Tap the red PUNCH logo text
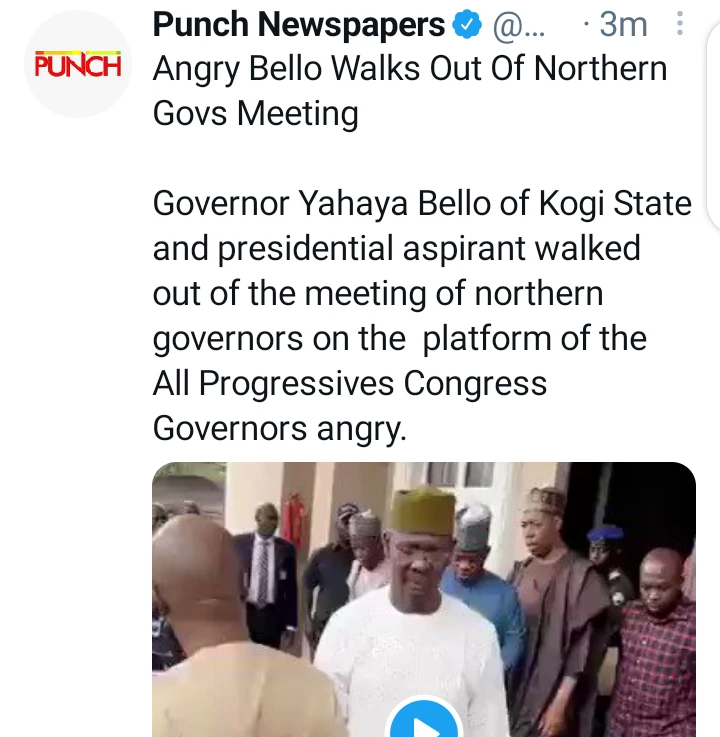720x737 pixels. click(x=77, y=68)
